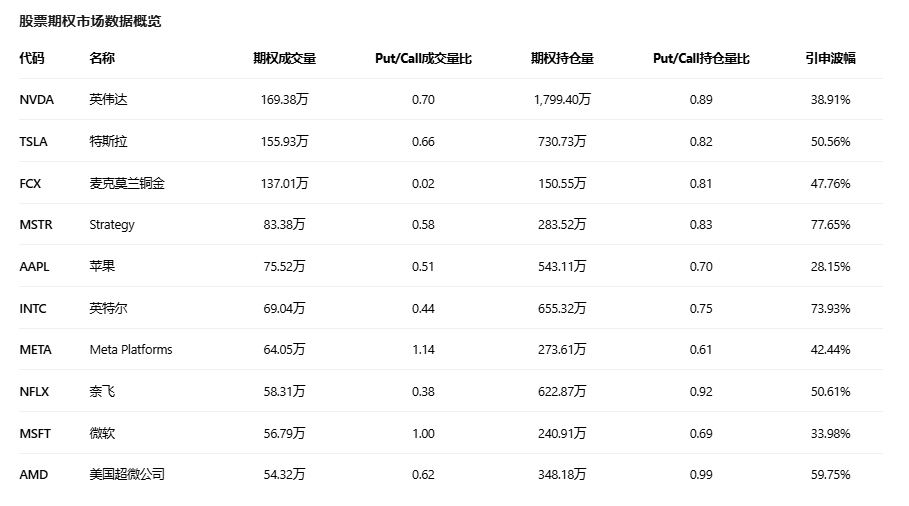Click Strategy's 77.65% implied volatility value
This screenshot has width=909, height=506.
(830, 225)
